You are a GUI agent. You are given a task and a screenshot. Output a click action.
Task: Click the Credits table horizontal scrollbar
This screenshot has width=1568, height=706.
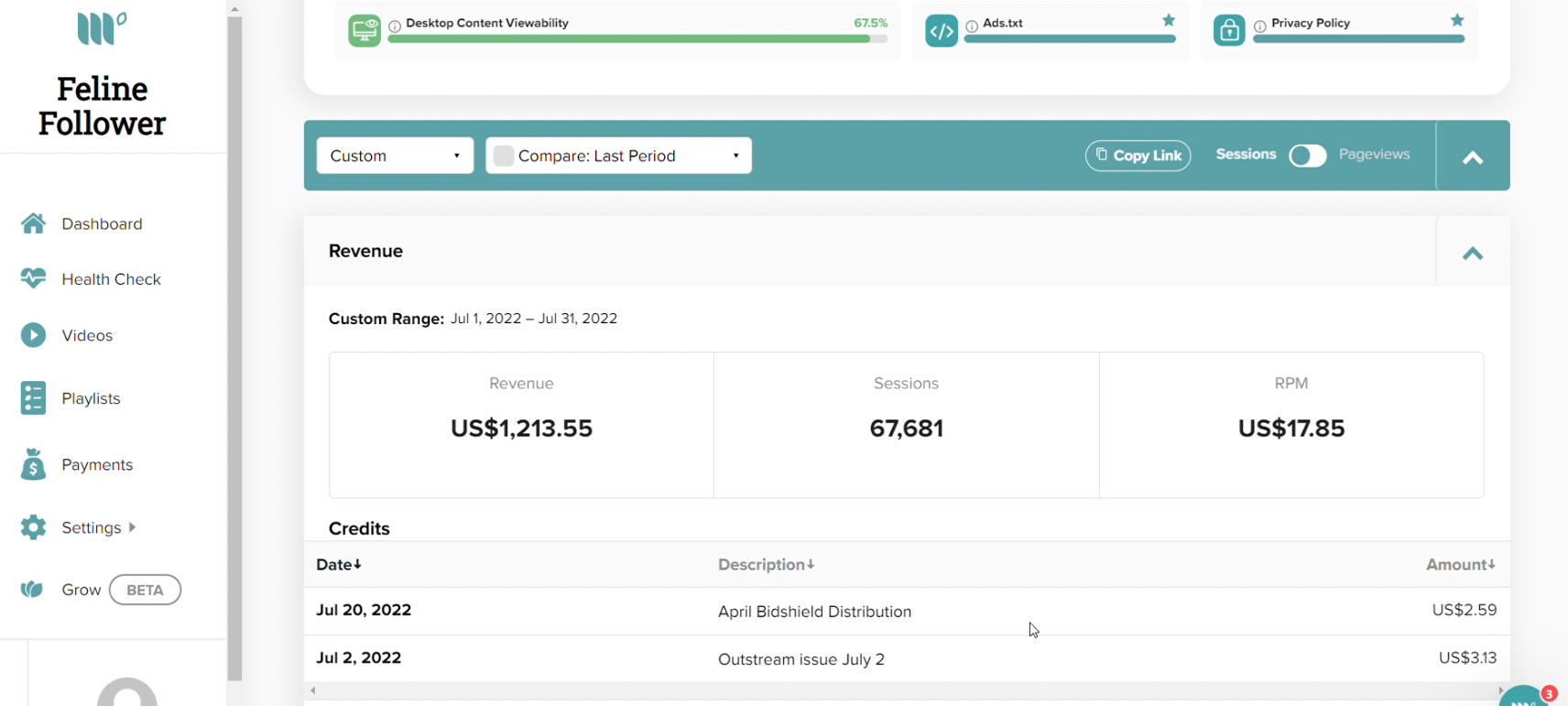(x=907, y=690)
